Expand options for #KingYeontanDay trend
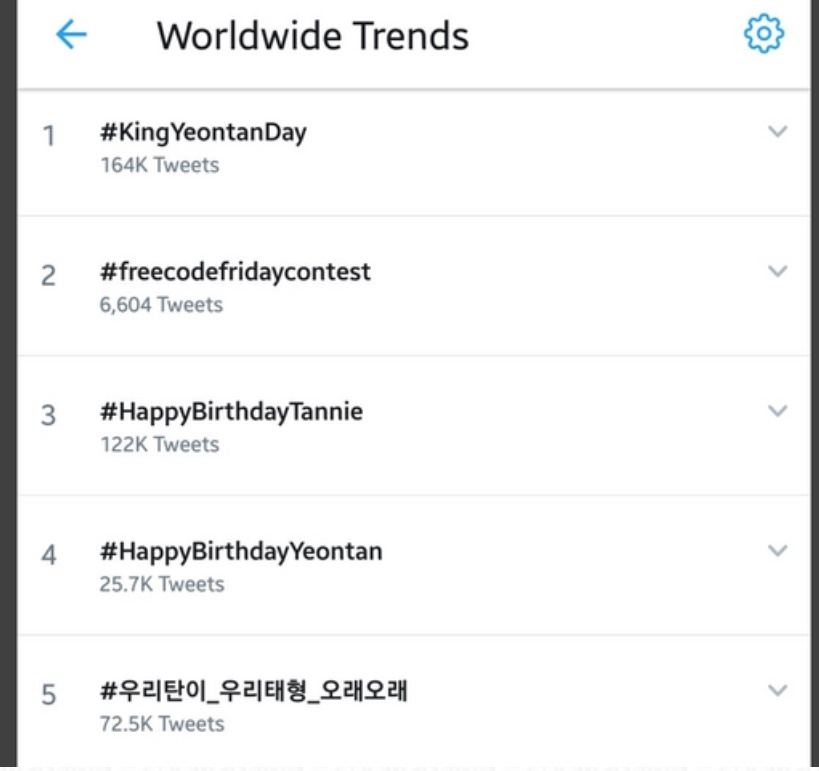The image size is (819, 771). coord(777,131)
